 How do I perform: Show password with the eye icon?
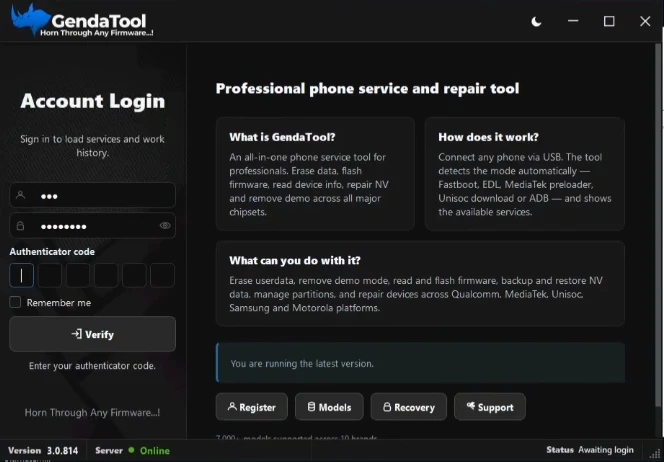(165, 226)
